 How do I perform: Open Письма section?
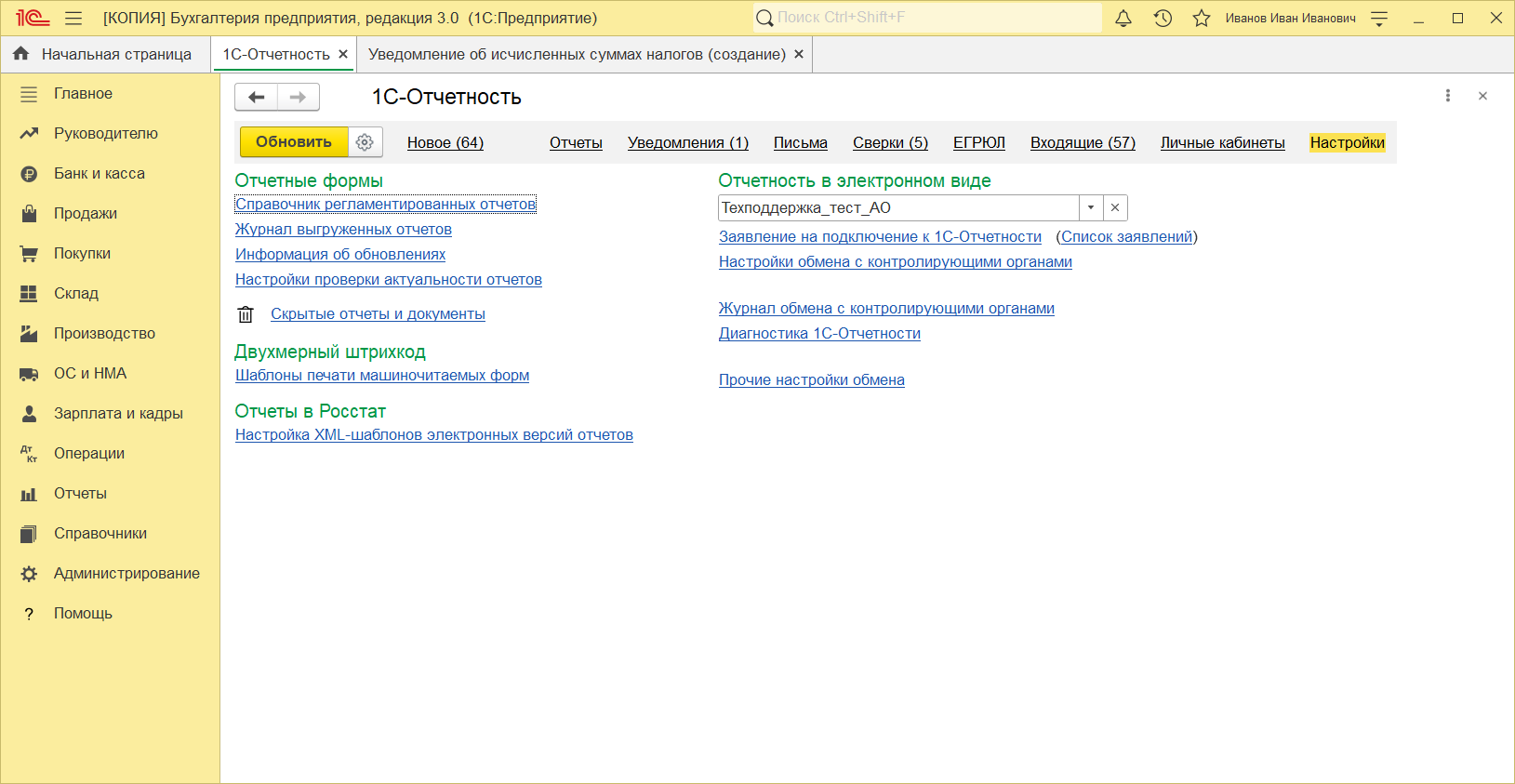click(x=801, y=143)
